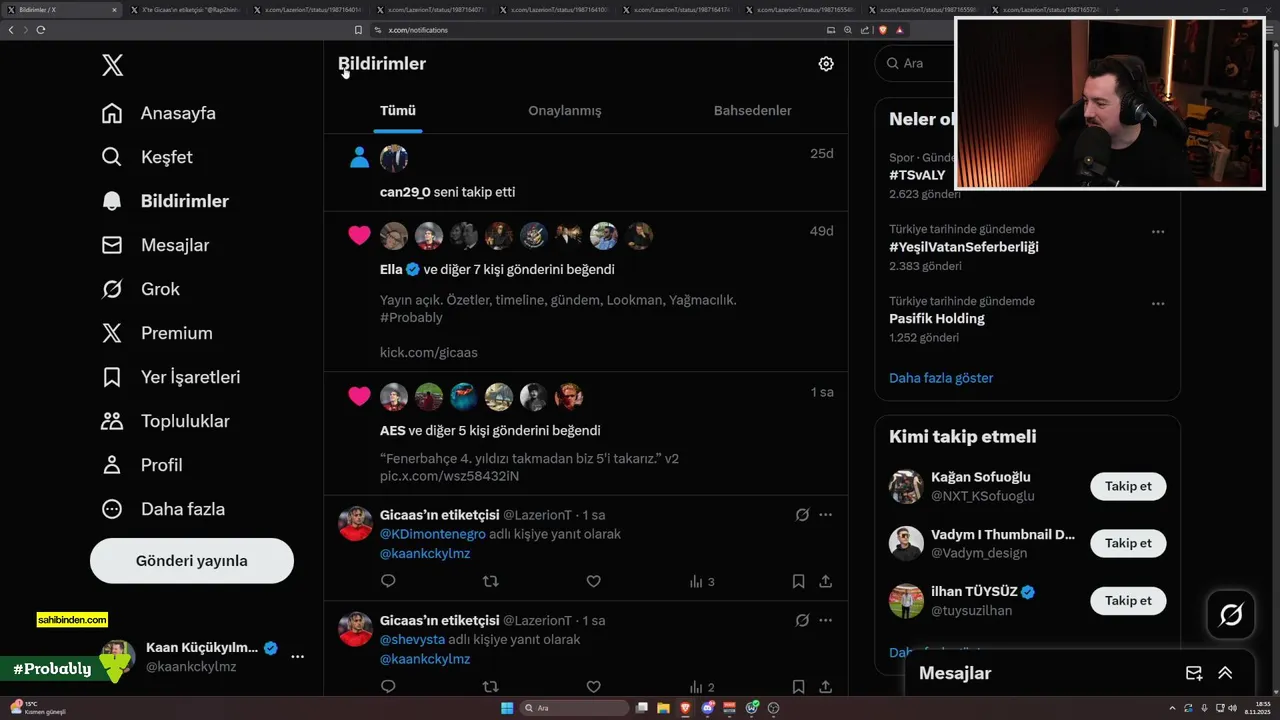Screen dimensions: 1280x720
Task: Bookmark the reply to @KDimontenegro
Action: (798, 581)
